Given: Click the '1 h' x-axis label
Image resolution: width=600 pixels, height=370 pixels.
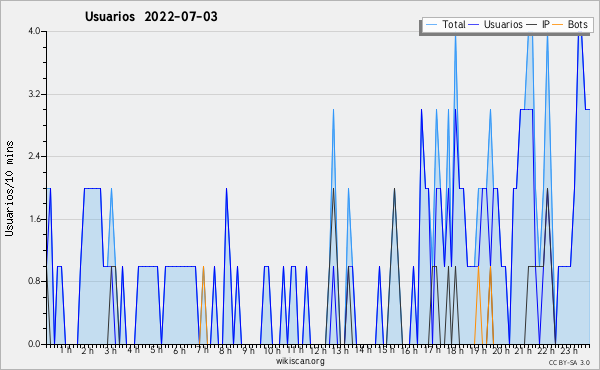Looking at the screenshot, I should (x=65, y=350).
